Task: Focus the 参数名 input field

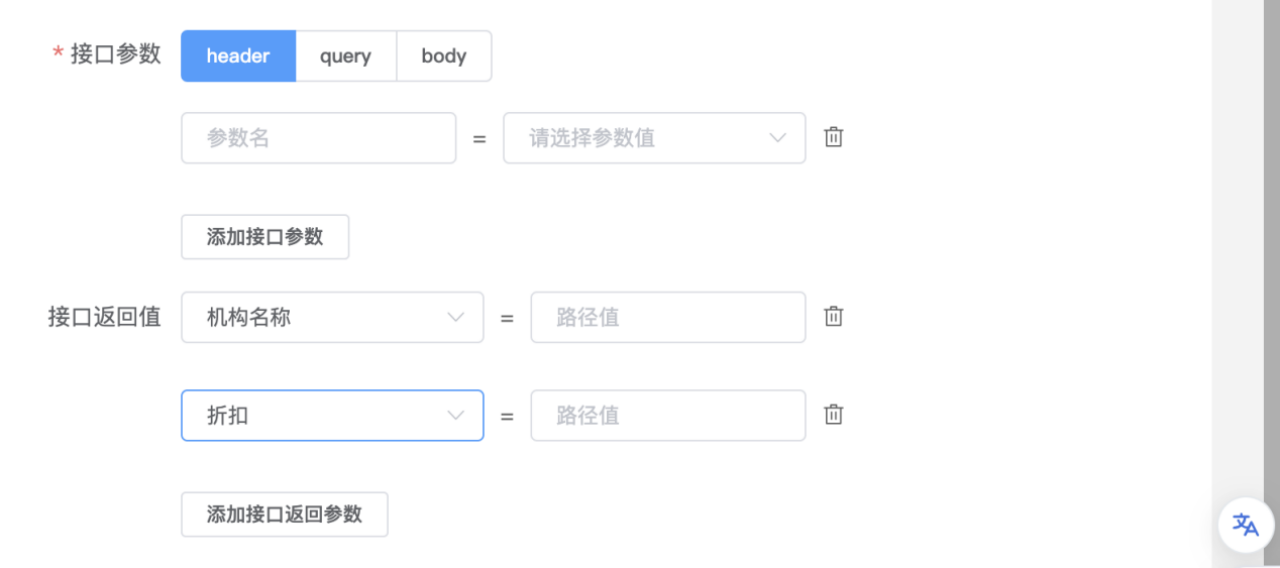Action: pos(318,138)
